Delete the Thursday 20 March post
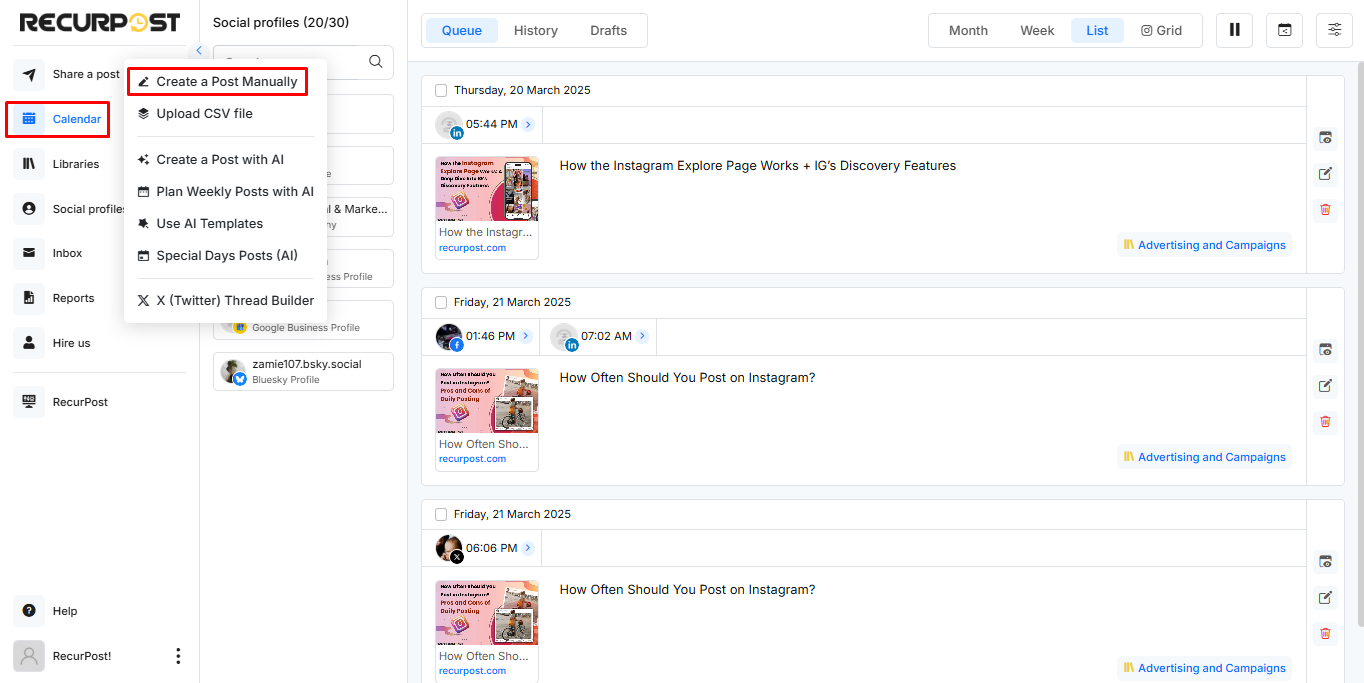Image resolution: width=1364 pixels, height=683 pixels. 1325,209
